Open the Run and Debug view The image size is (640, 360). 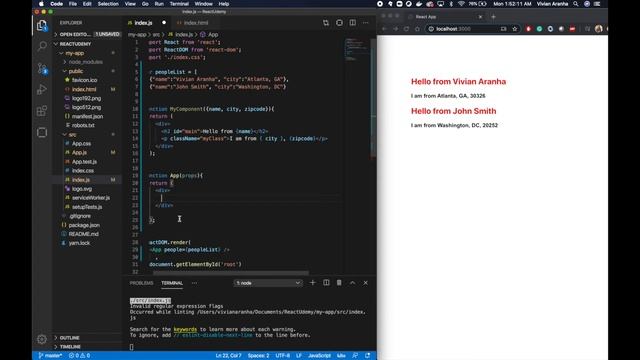[42, 89]
